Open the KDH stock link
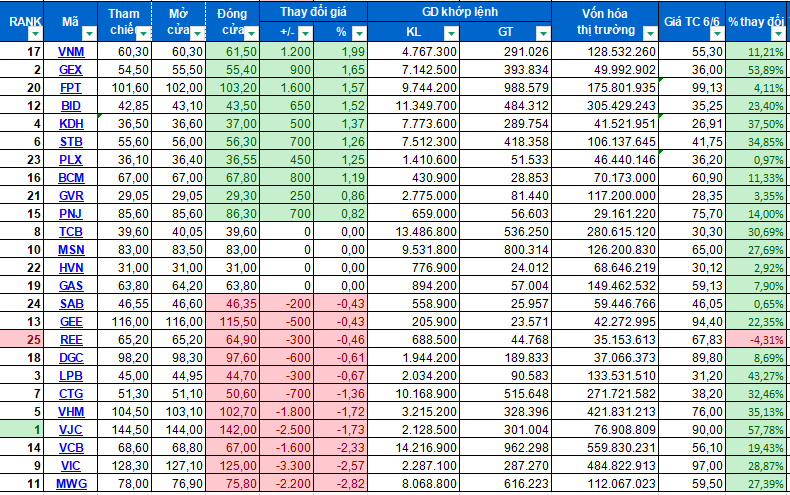The image size is (790, 495). point(71,124)
